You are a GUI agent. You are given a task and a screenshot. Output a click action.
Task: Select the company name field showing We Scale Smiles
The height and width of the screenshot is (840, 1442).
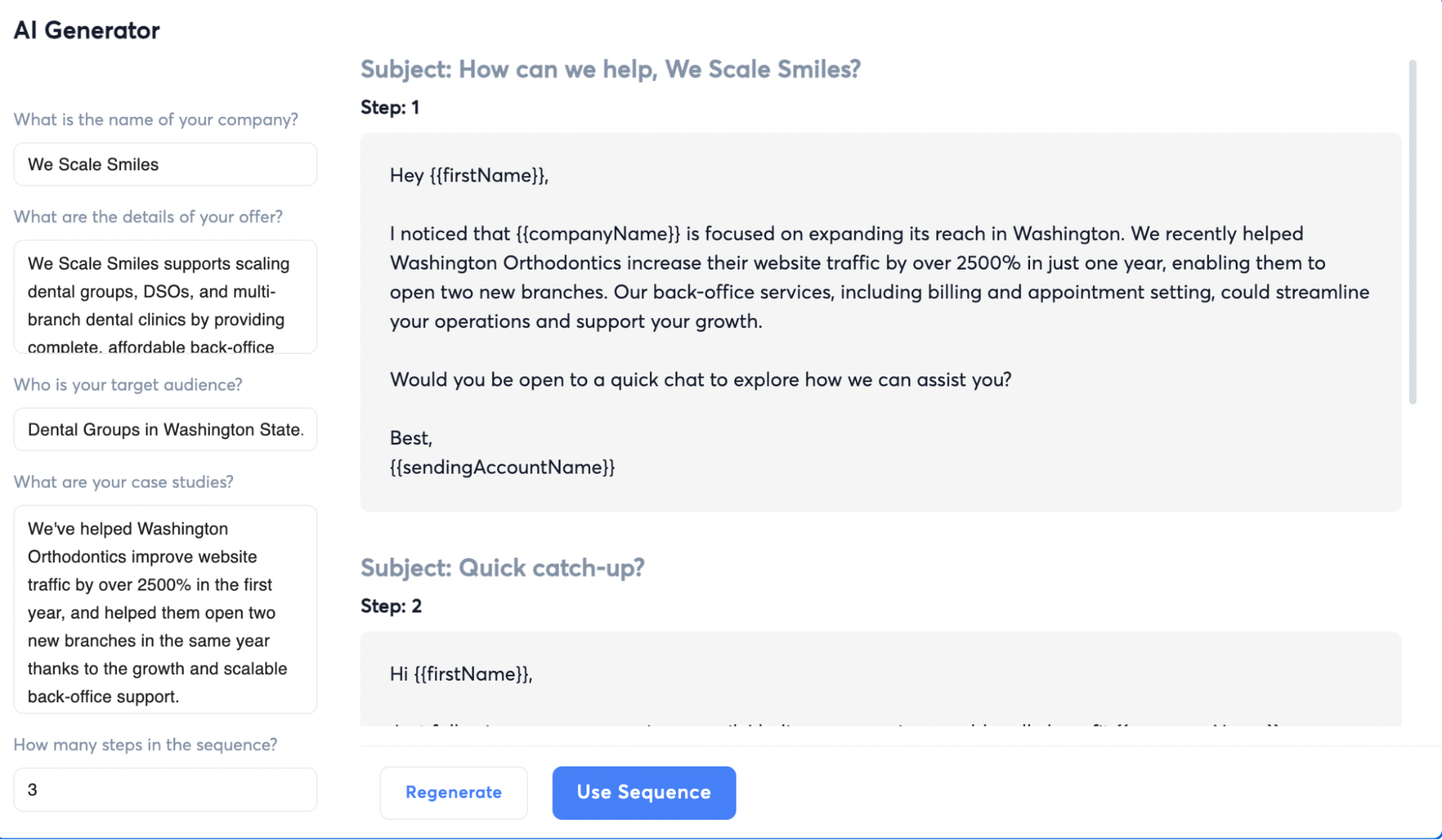tap(164, 164)
